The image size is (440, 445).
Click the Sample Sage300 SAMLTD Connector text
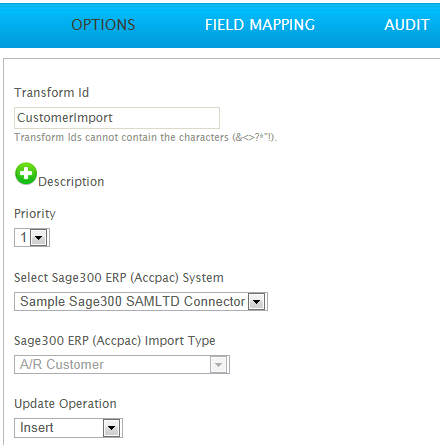coord(132,301)
